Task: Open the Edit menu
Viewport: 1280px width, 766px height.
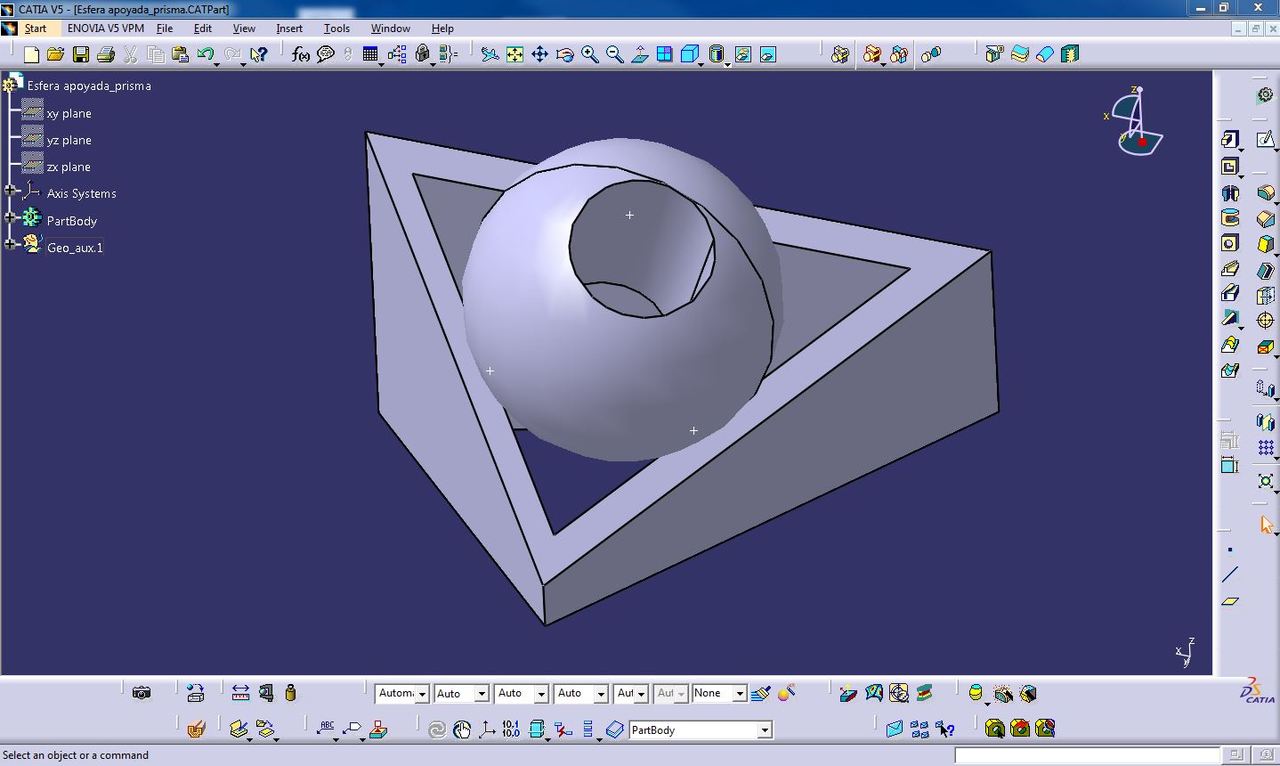Action: pyautogui.click(x=202, y=28)
